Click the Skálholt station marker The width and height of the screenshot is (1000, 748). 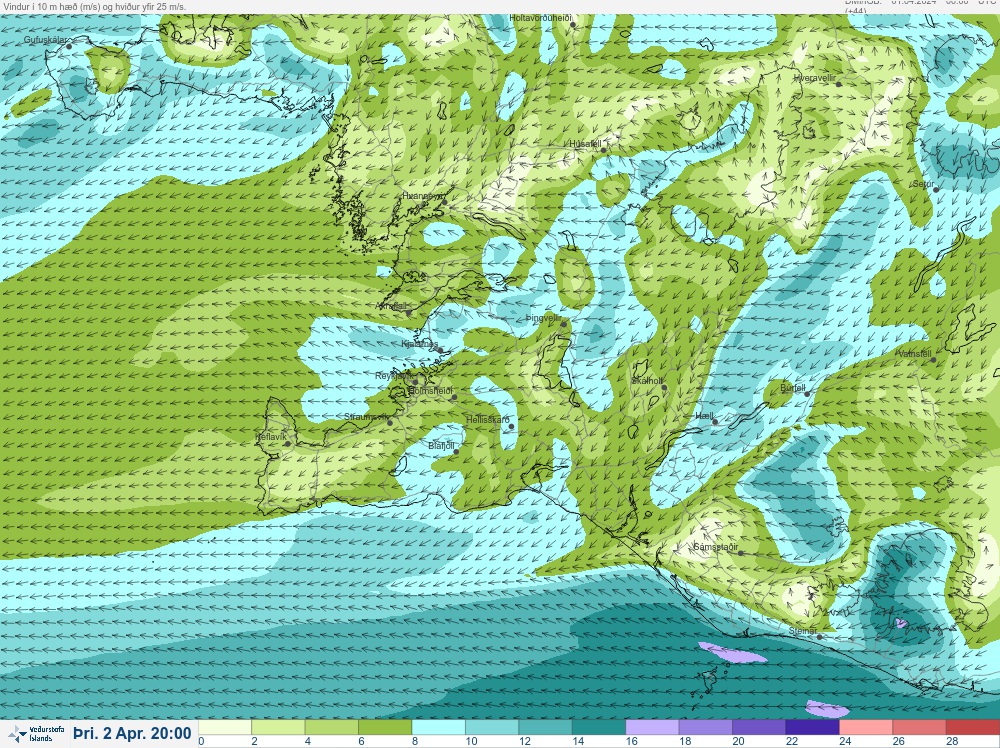tap(665, 388)
